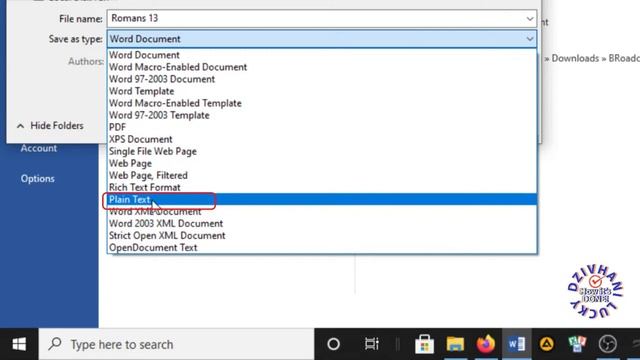The height and width of the screenshot is (360, 640).
Task: Open the OBS Studio taskbar icon
Action: click(607, 344)
